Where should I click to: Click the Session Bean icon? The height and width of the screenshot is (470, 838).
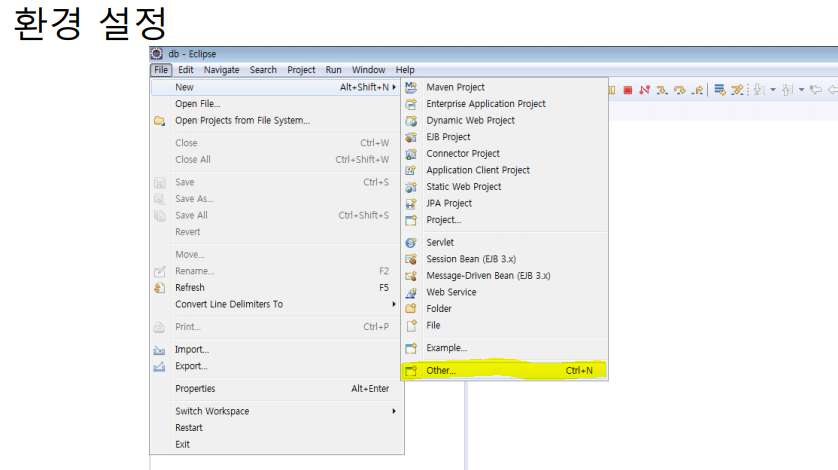pos(411,259)
